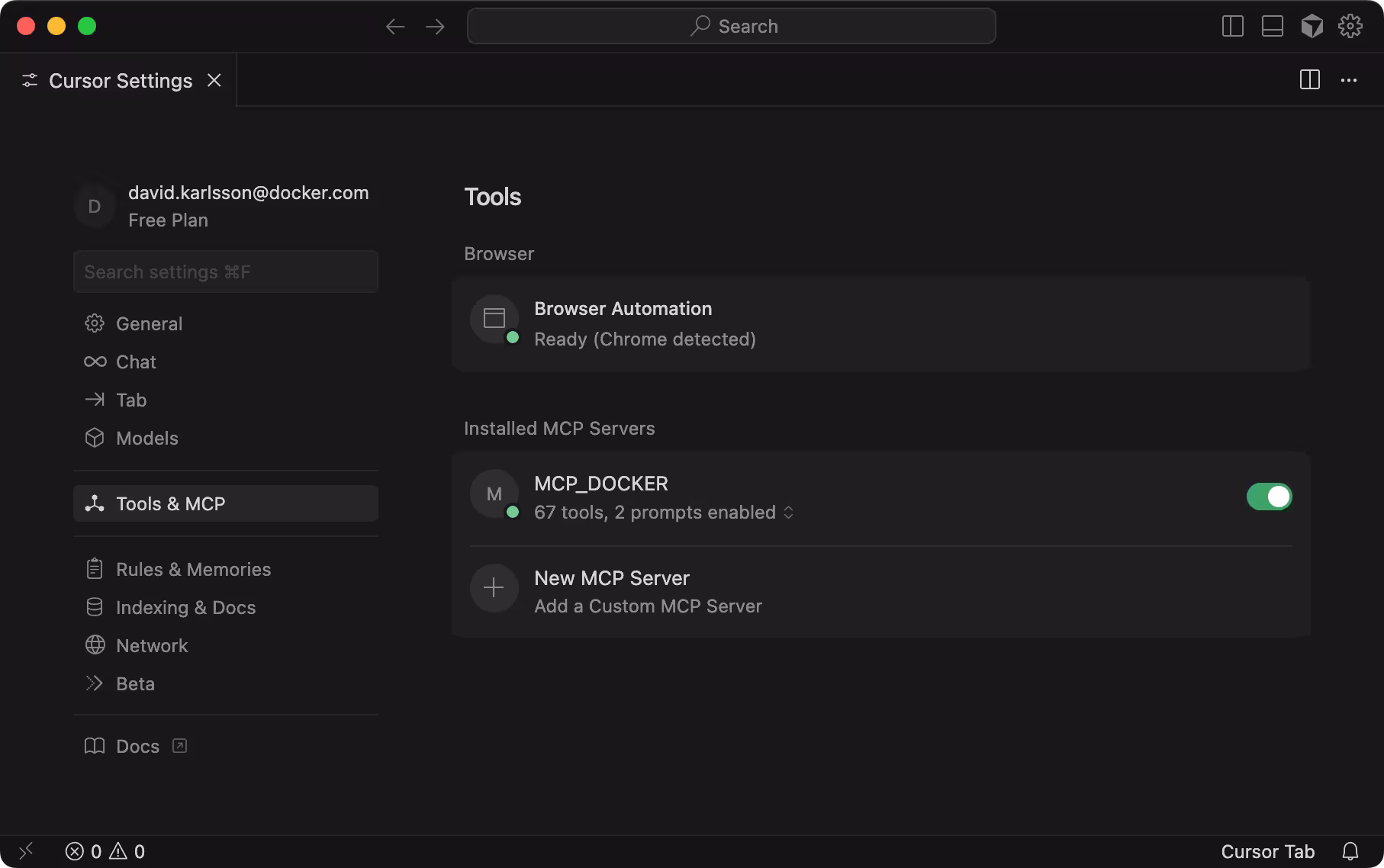Toggle the primary sidebar layout icon
The image size is (1384, 868).
pos(1232,26)
